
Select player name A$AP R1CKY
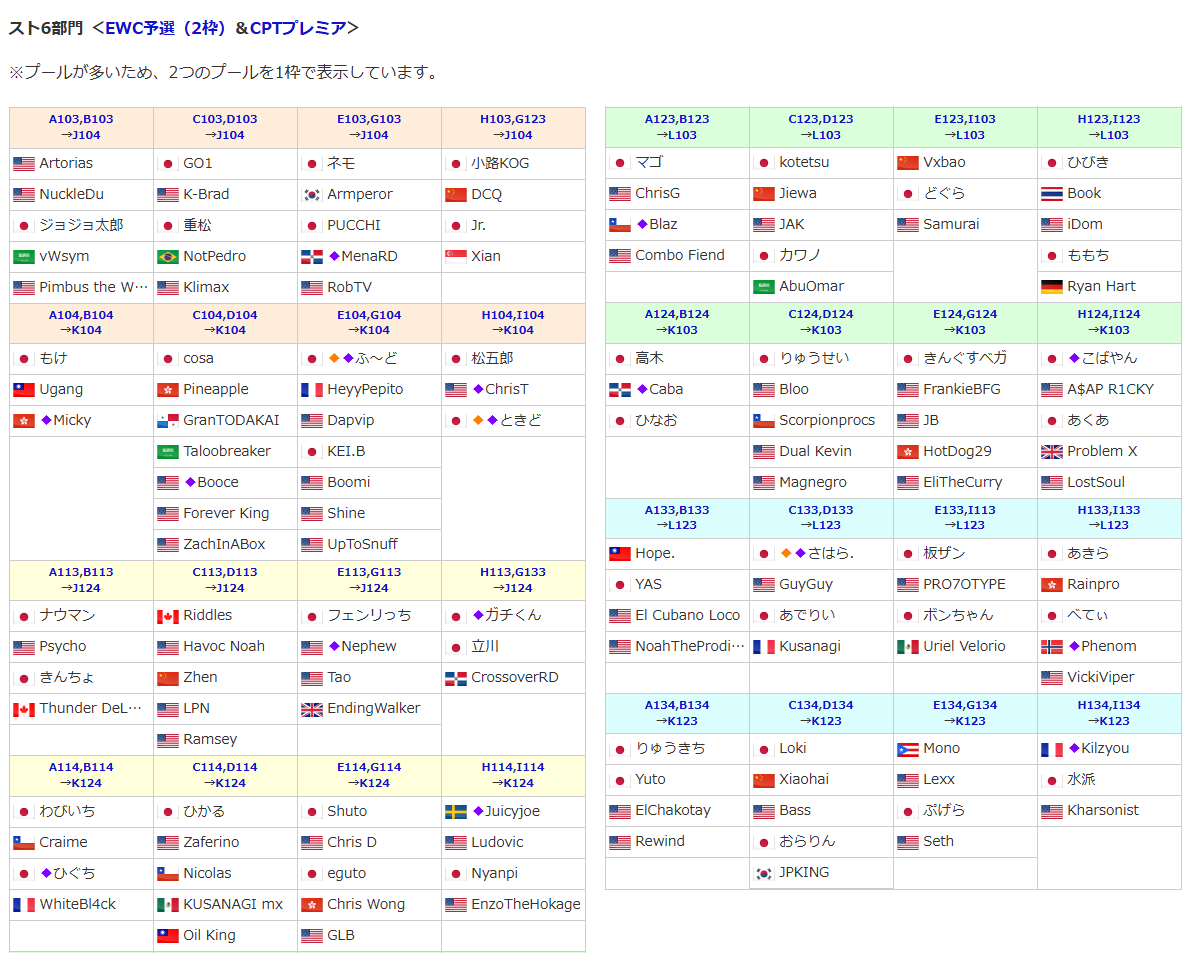tap(1111, 390)
